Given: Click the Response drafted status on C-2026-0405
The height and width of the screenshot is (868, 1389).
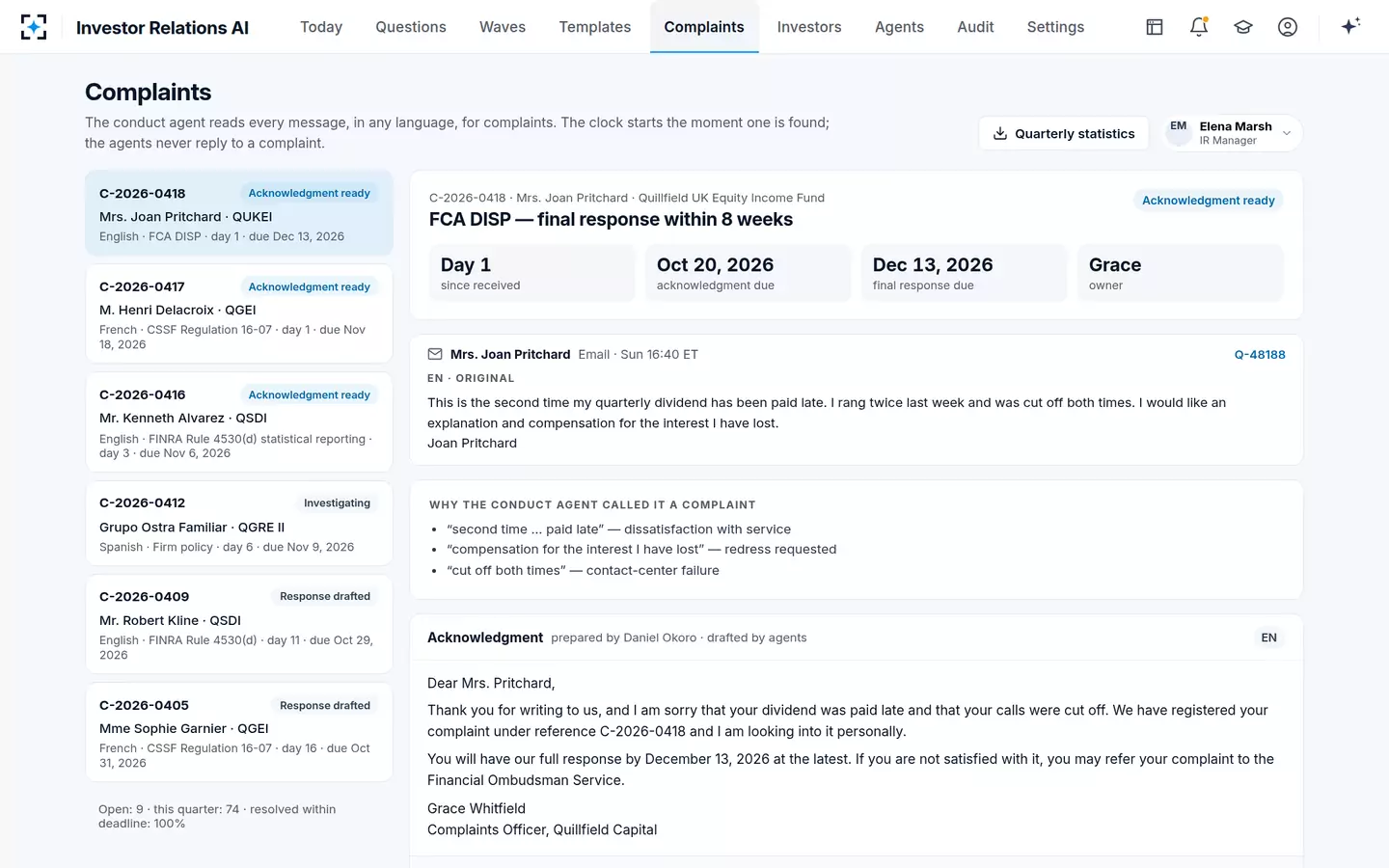Looking at the screenshot, I should coord(325,706).
